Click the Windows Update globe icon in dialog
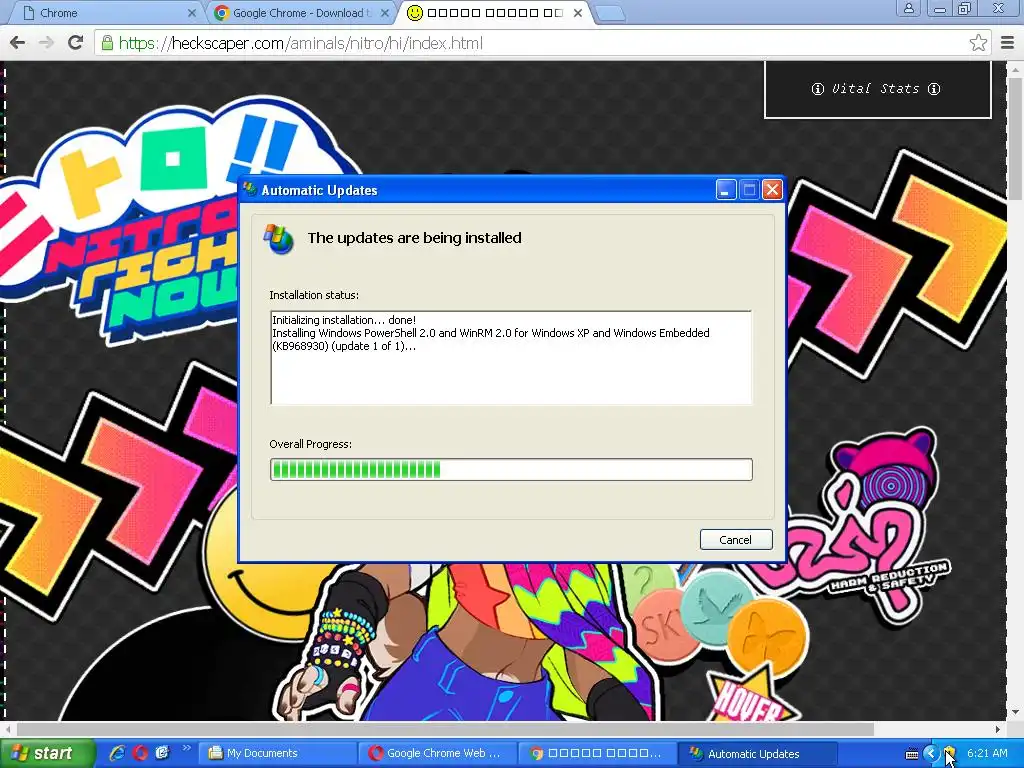The image size is (1024, 768). 279,239
